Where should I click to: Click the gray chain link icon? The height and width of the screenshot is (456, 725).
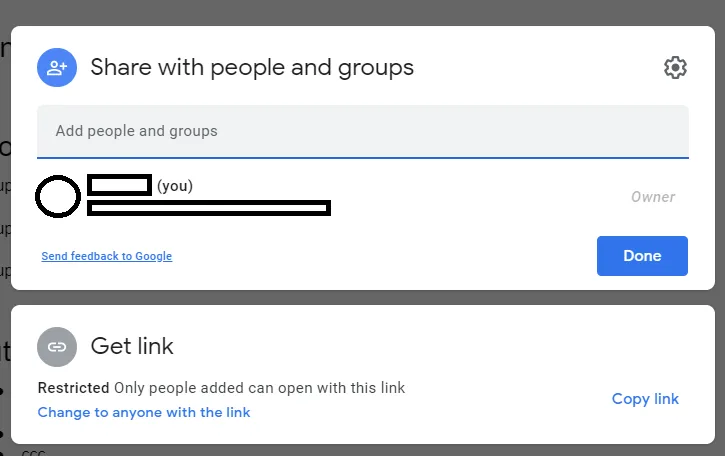point(57,347)
